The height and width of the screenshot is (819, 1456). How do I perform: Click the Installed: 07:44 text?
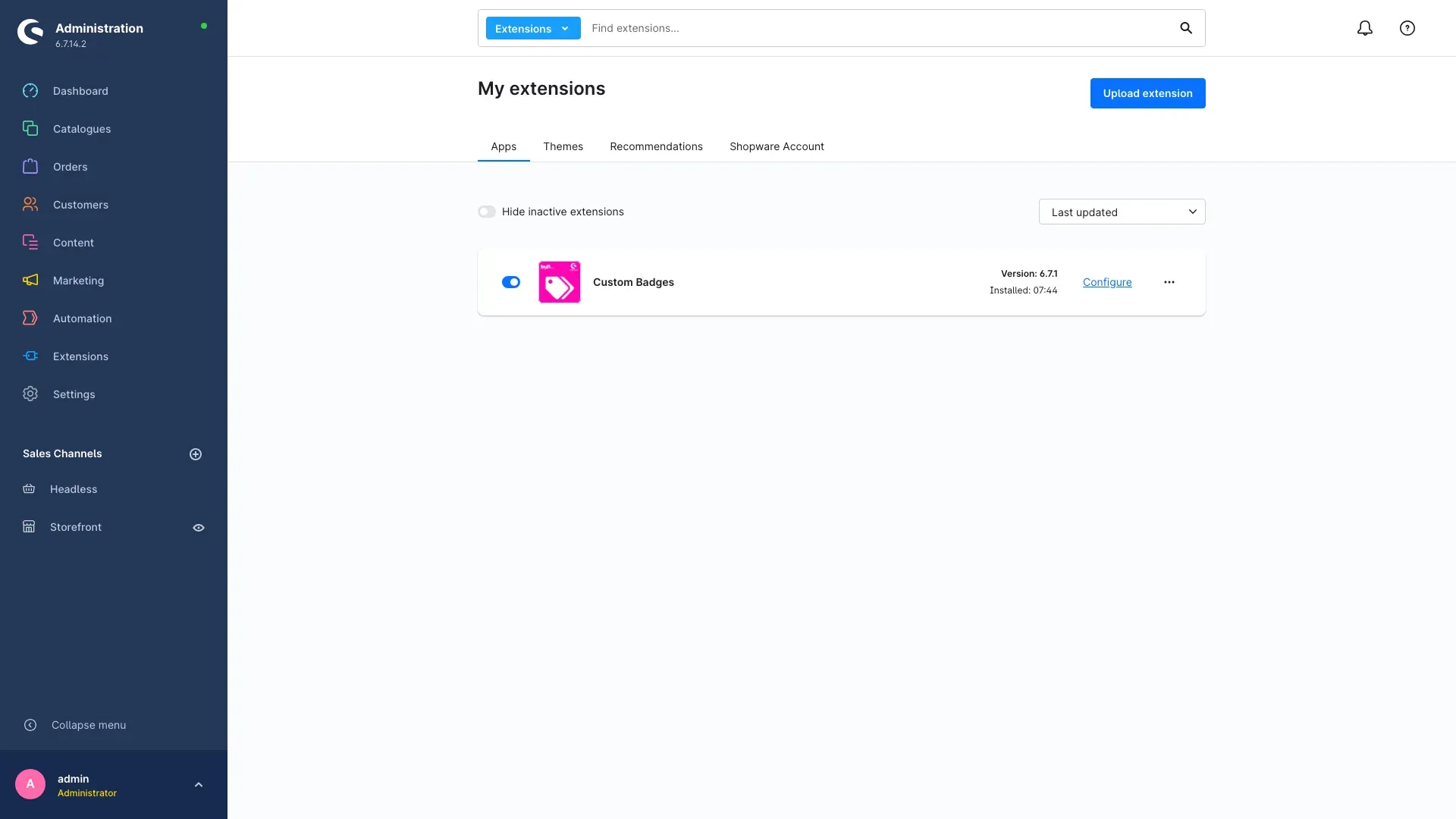pyautogui.click(x=1023, y=290)
